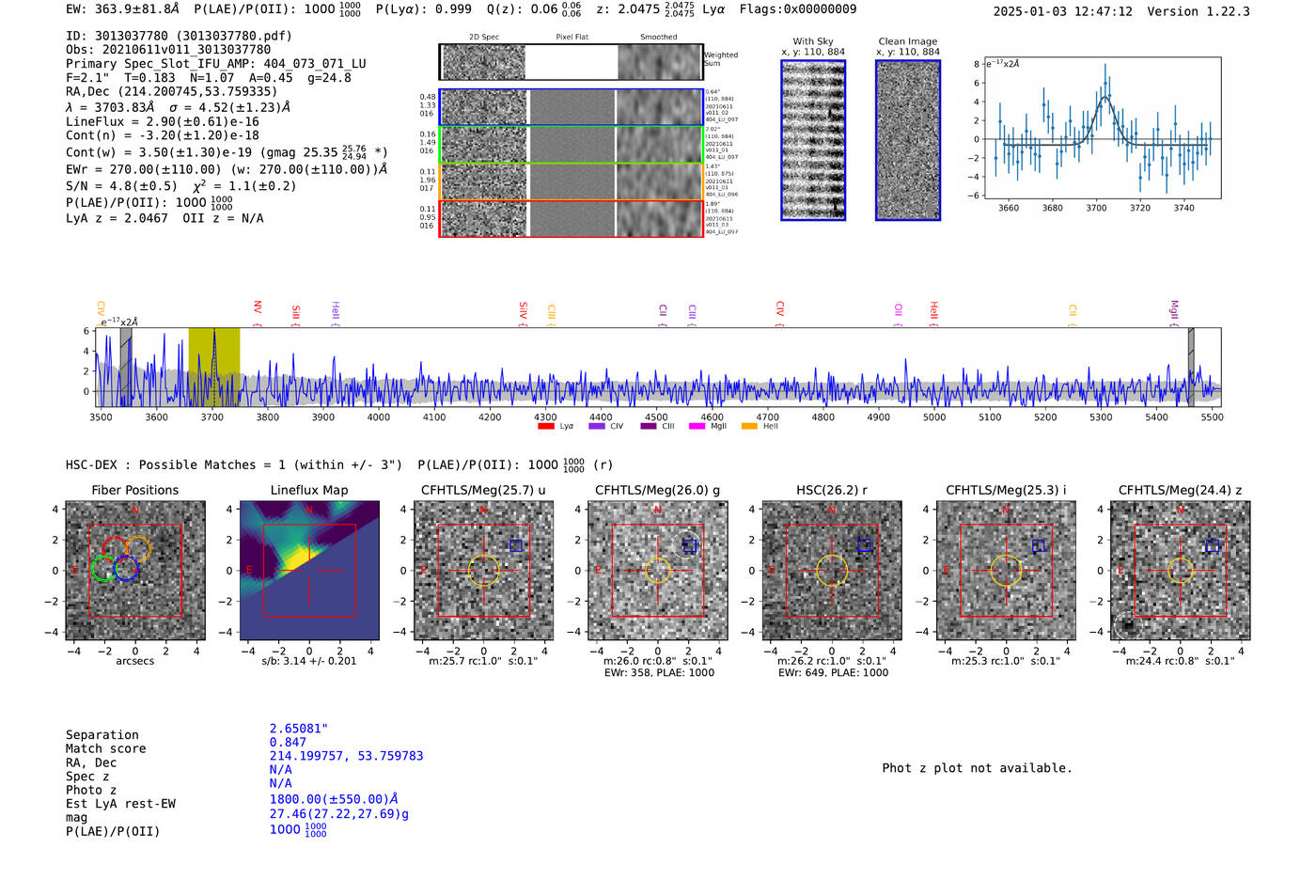Open the Lineflux Map image

(x=309, y=571)
